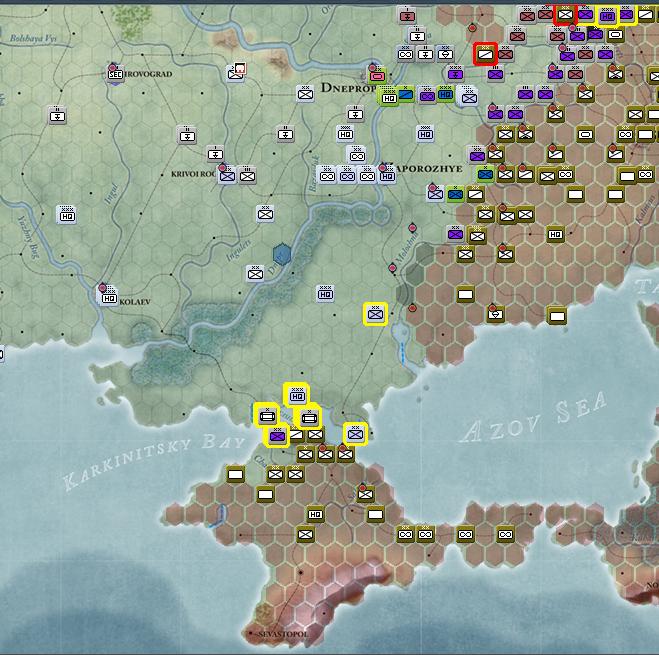Viewport: 659px width, 655px height.
Task: Select the pink unit counter at Dnepropetrovsk
Action: click(x=377, y=76)
